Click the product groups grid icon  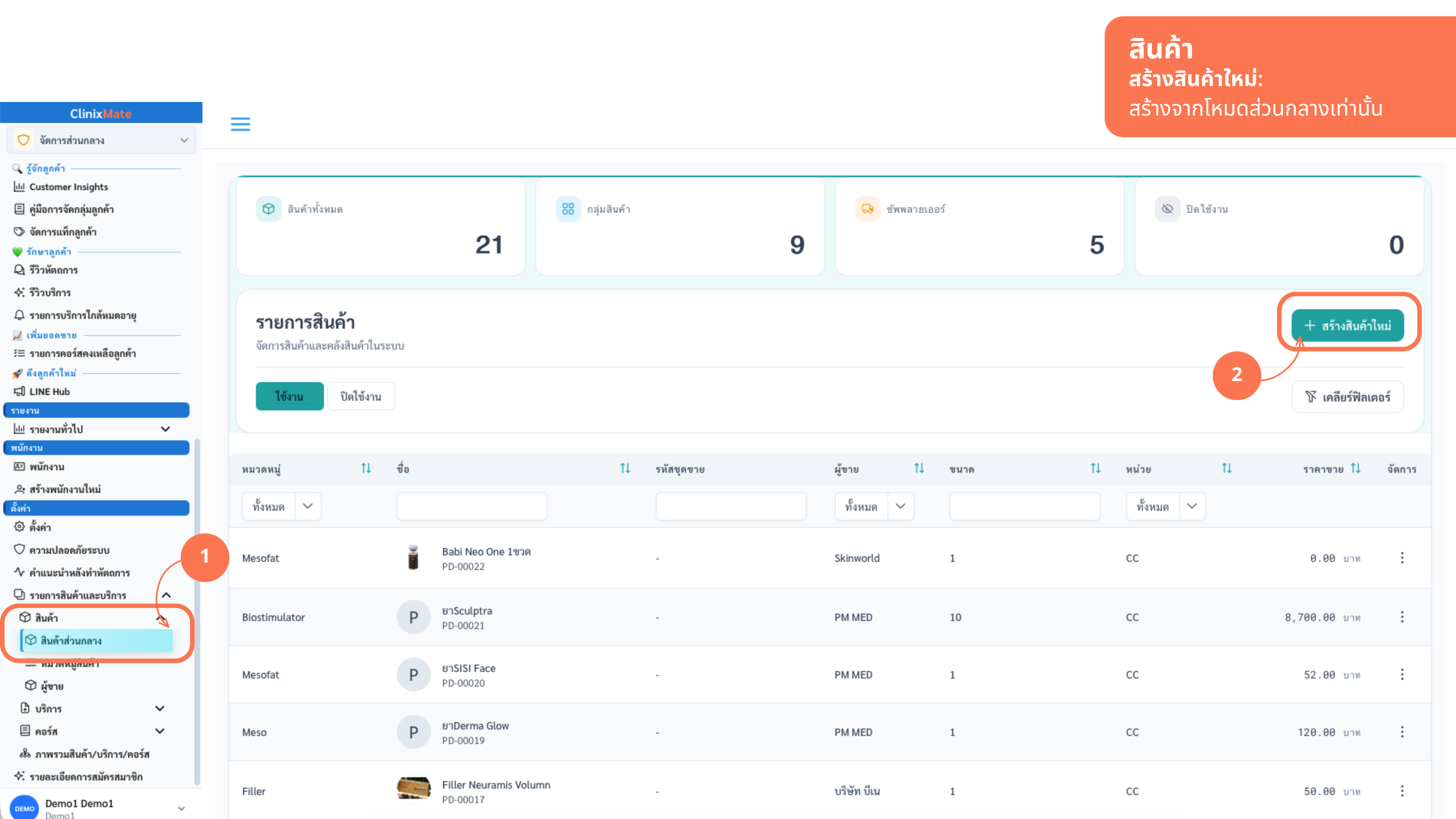[x=568, y=209]
